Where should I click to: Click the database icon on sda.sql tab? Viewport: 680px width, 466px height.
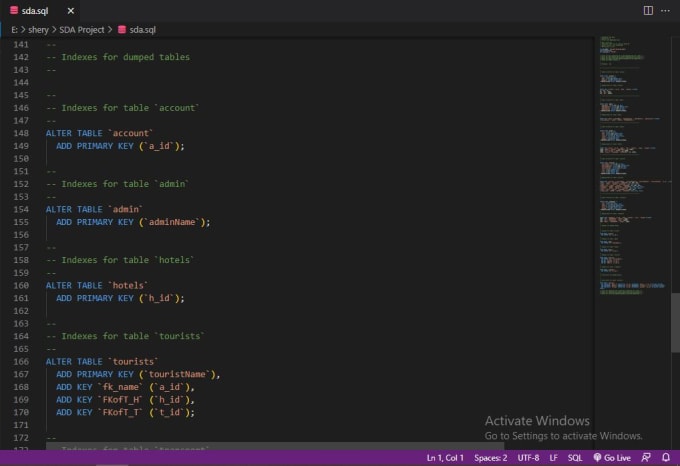(x=14, y=10)
